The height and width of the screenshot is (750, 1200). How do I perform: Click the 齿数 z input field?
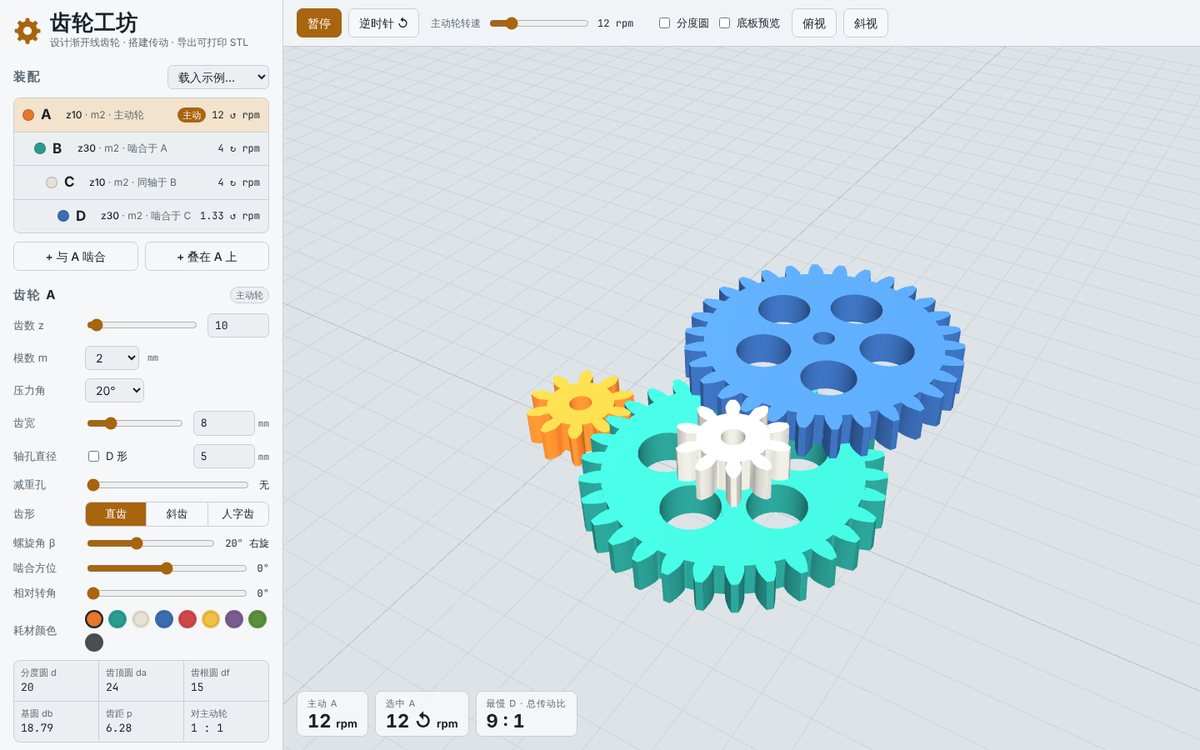click(238, 325)
